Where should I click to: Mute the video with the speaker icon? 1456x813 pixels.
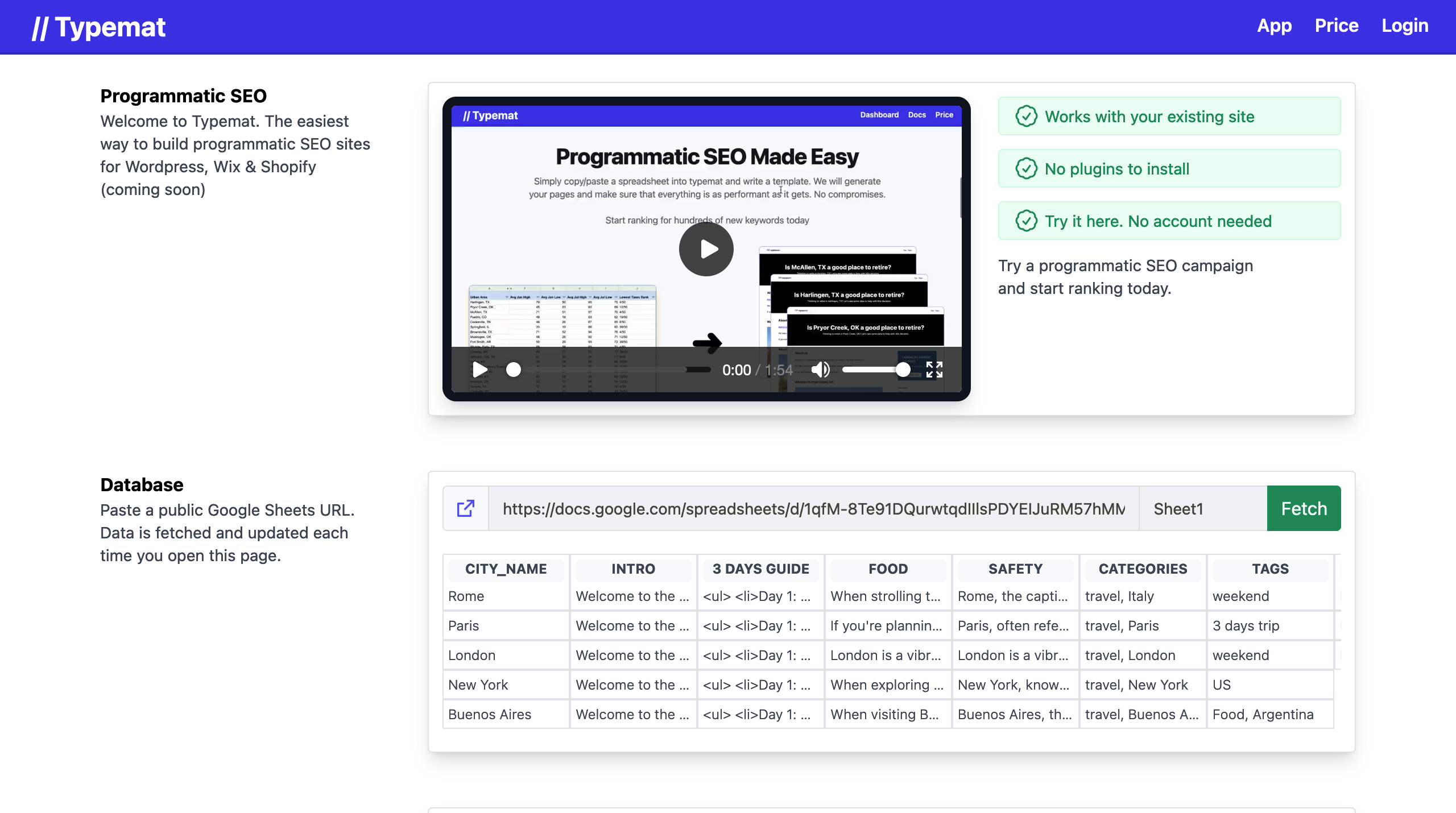tap(820, 370)
